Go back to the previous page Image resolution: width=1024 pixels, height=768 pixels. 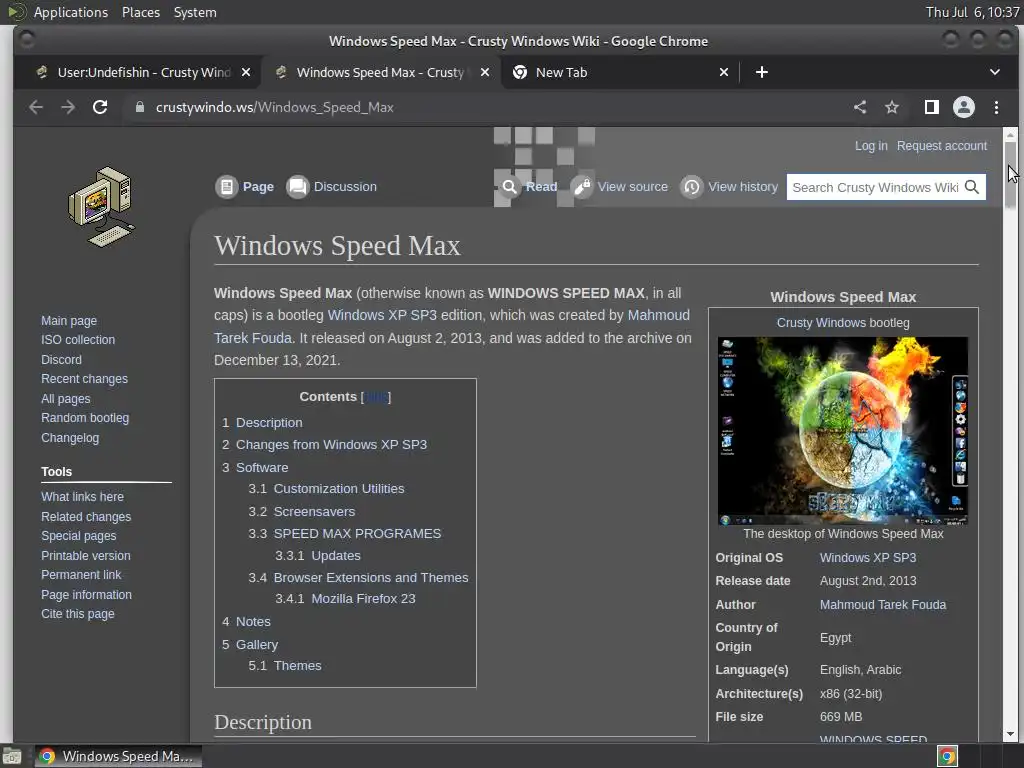(x=36, y=107)
